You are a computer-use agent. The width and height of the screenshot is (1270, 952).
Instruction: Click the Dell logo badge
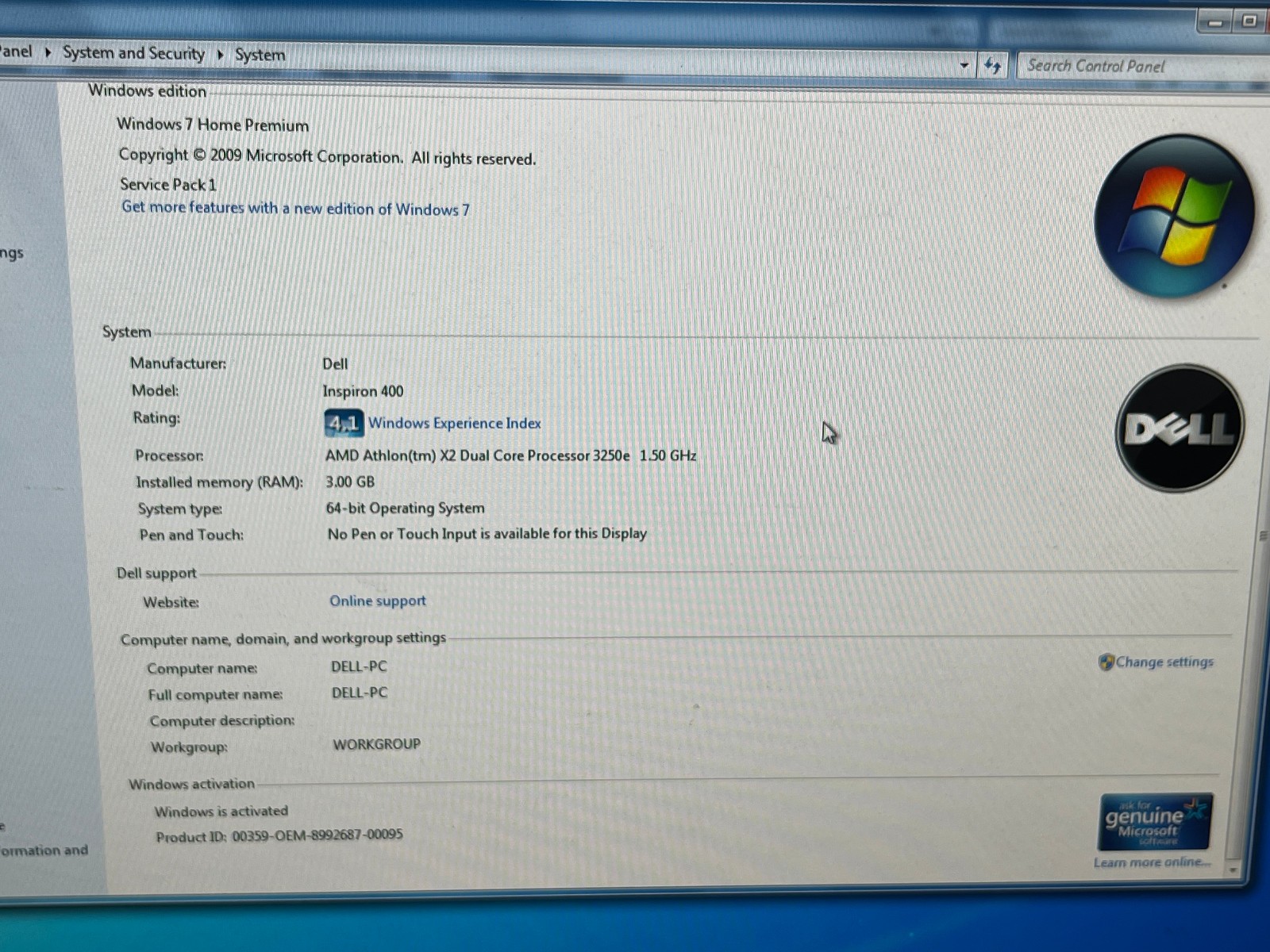(x=1180, y=428)
